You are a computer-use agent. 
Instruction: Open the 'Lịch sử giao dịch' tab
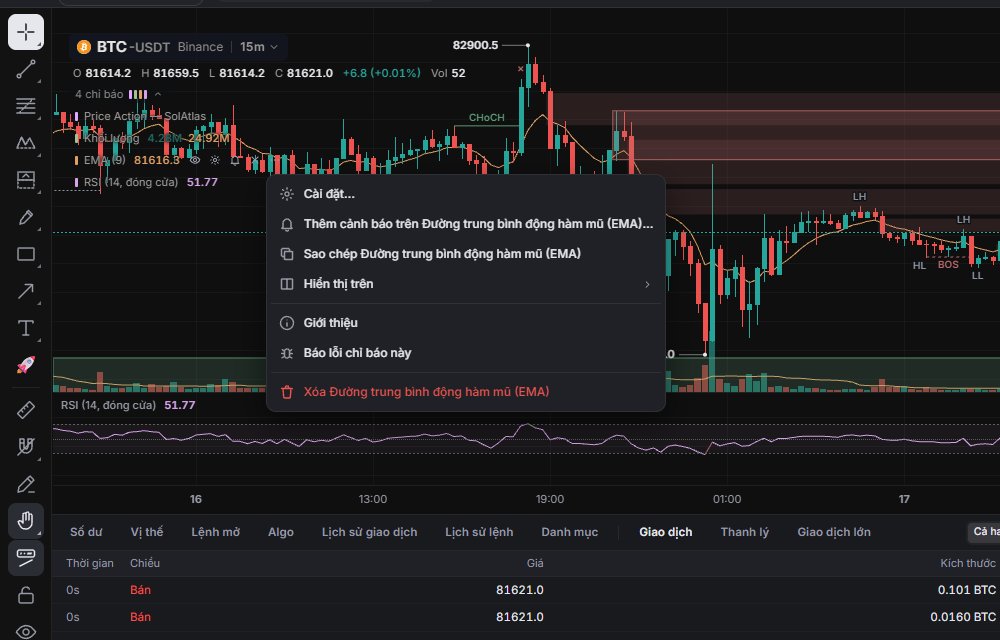click(369, 532)
